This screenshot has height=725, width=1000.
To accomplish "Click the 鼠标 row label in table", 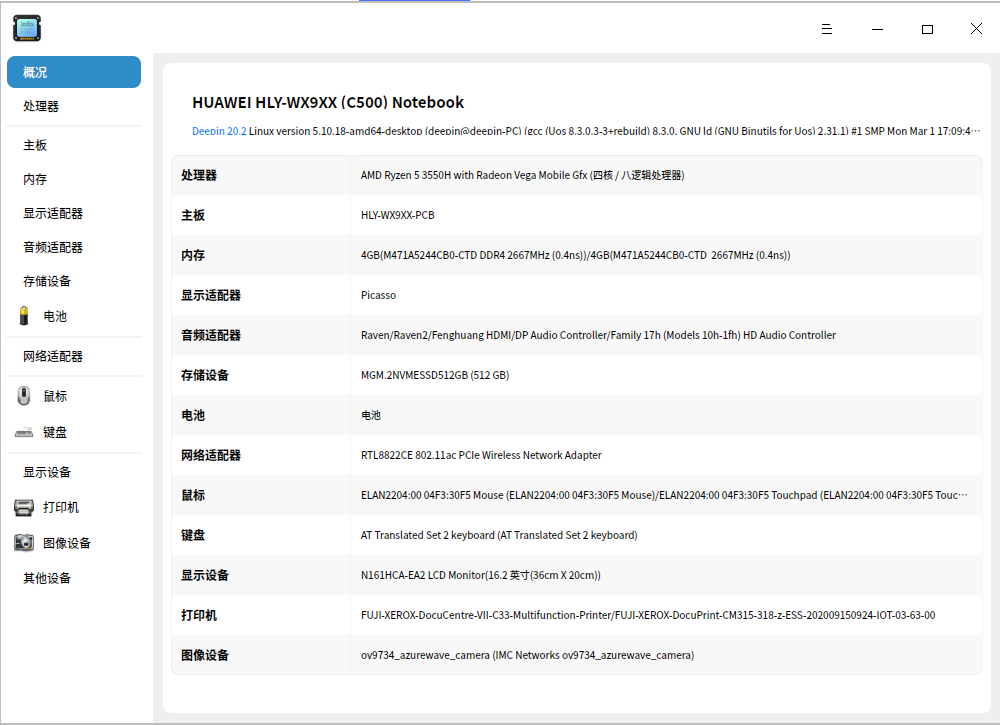I will pyautogui.click(x=193, y=495).
